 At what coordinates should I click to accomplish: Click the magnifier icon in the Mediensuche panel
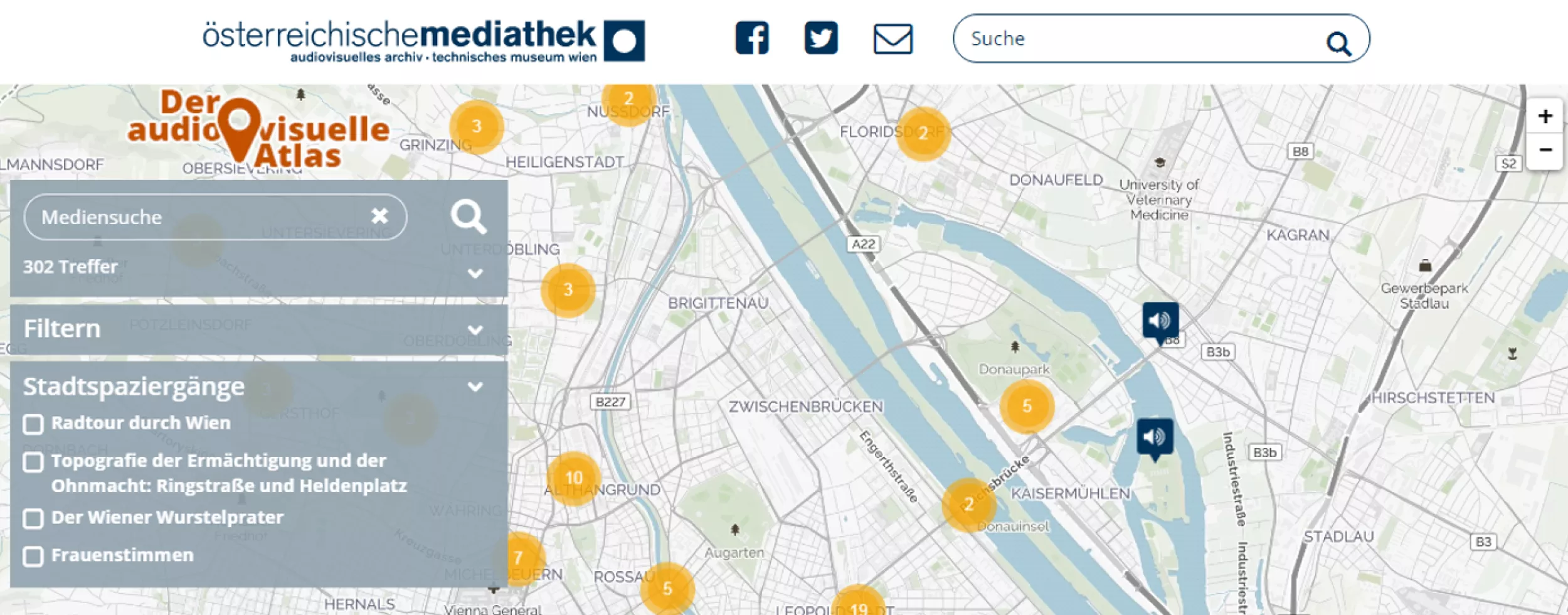470,218
